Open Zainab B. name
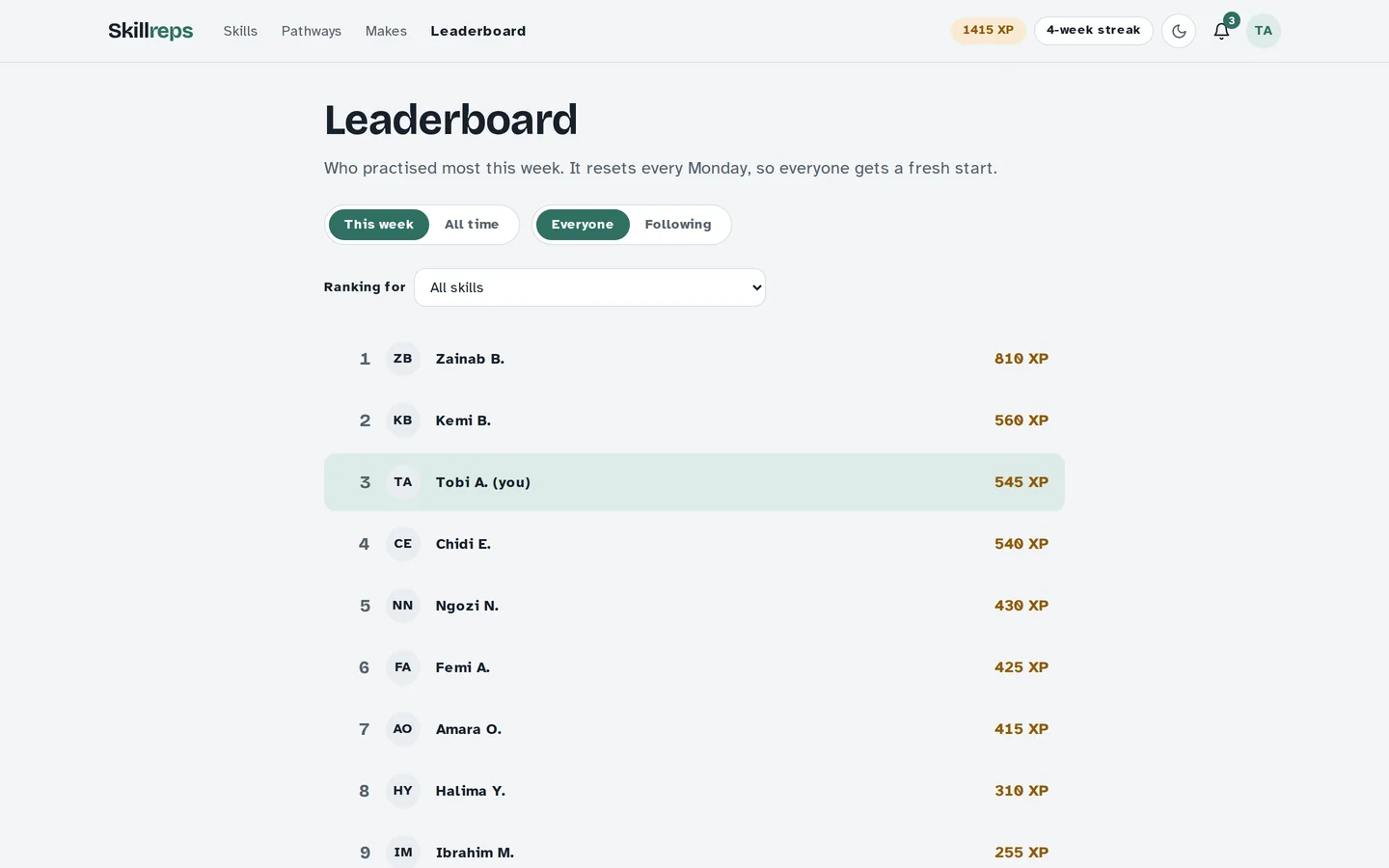The height and width of the screenshot is (868, 1389). (x=470, y=359)
